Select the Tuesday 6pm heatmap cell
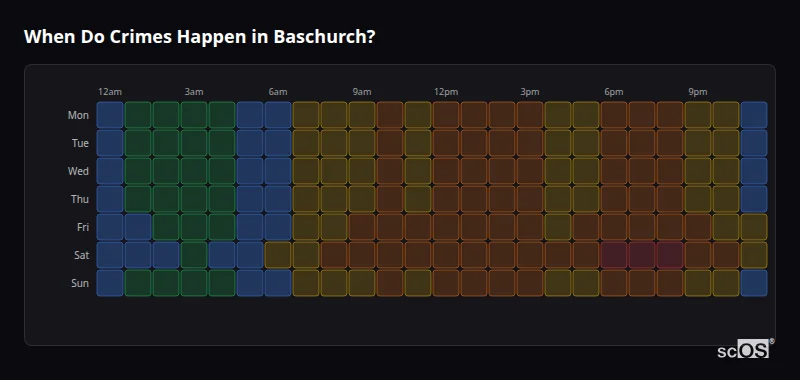Viewport: 800px width, 380px height. (x=614, y=143)
